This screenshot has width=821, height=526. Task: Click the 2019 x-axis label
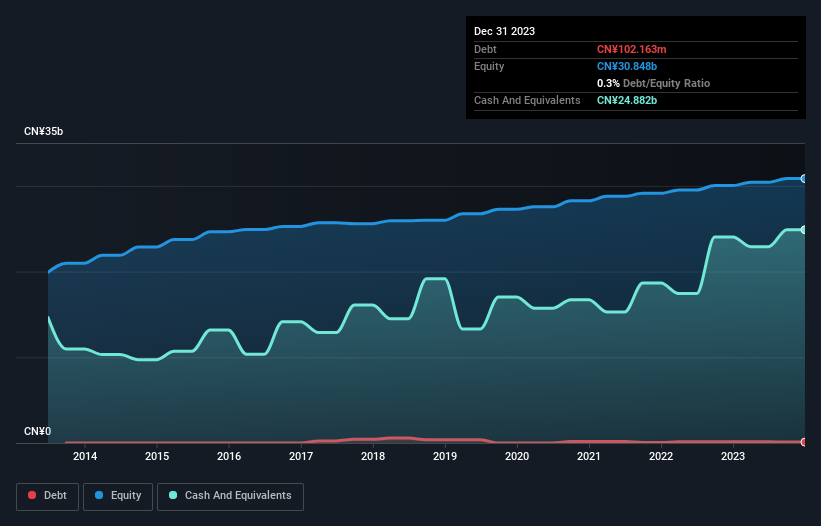tap(445, 456)
